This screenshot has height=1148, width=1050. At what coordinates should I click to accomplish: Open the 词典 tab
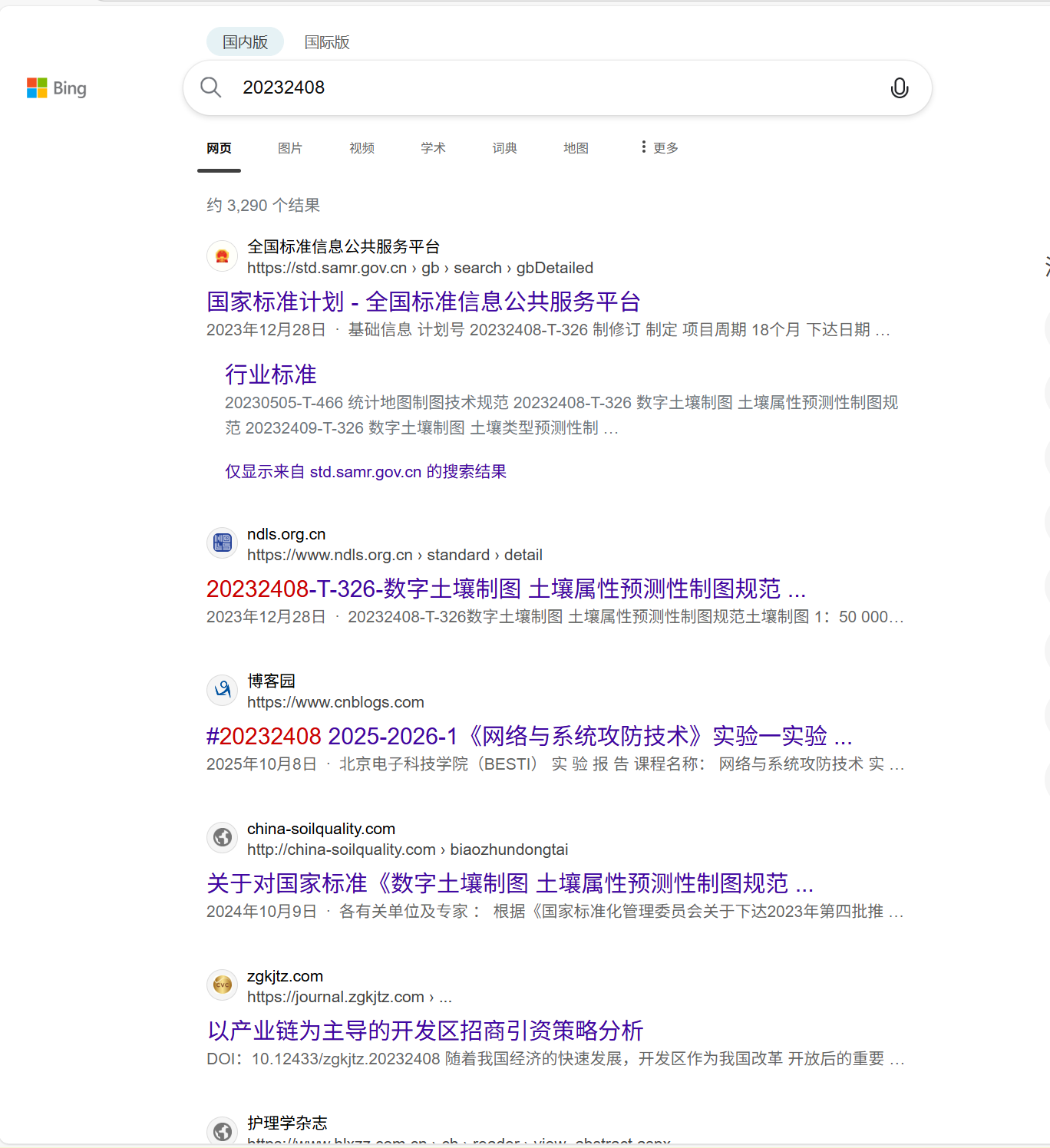(x=504, y=148)
